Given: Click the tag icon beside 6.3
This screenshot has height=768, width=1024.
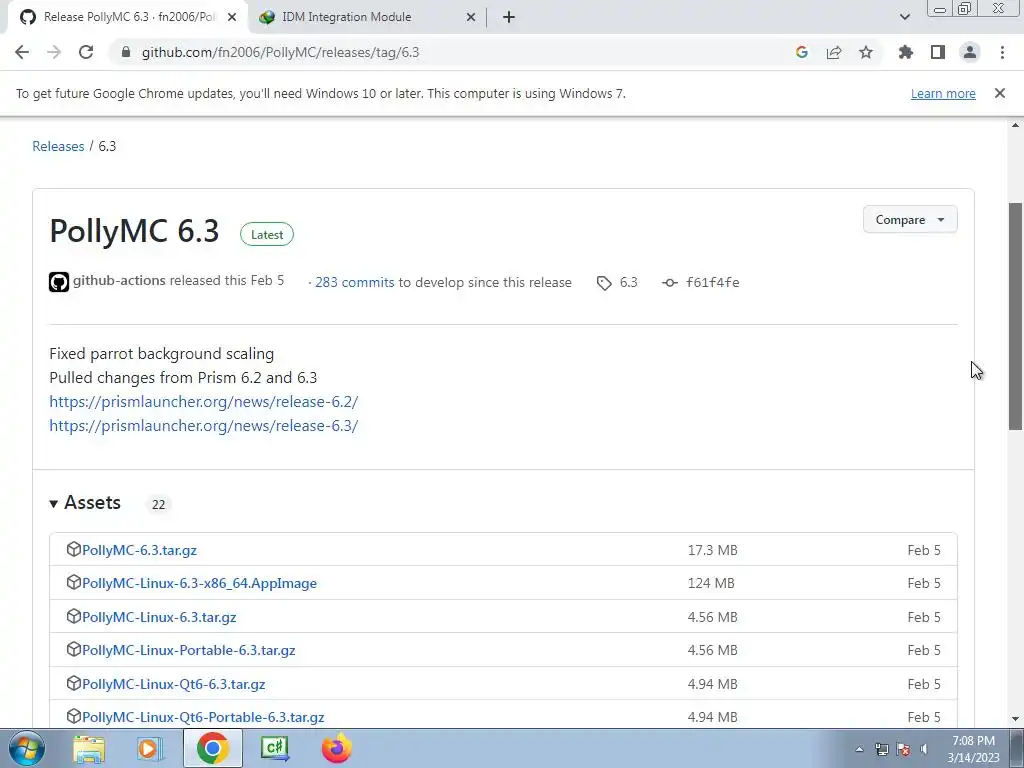Looking at the screenshot, I should (x=604, y=283).
